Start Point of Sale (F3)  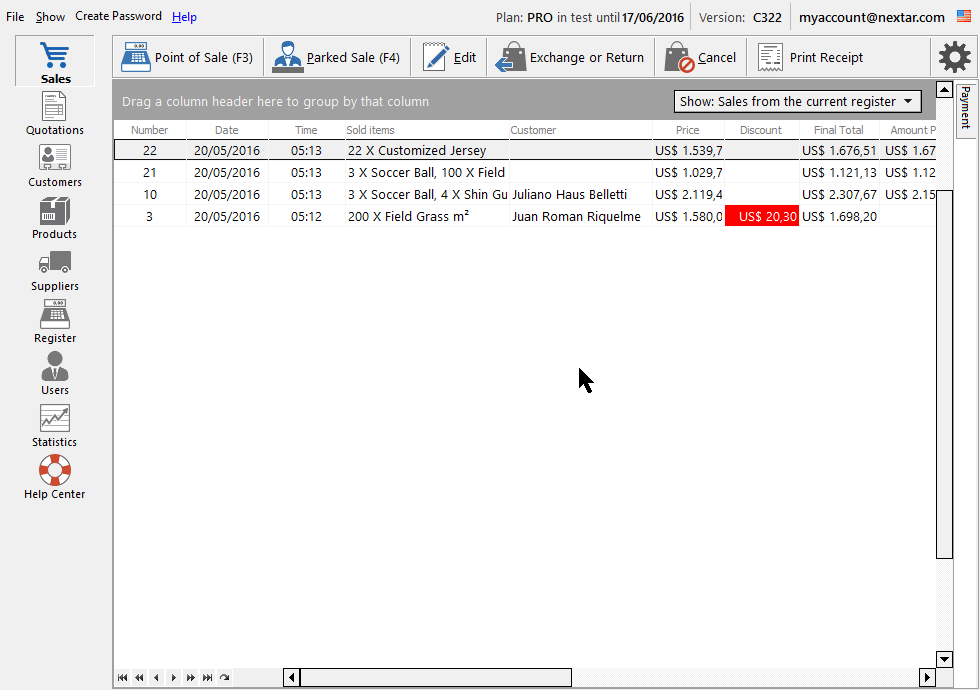pyautogui.click(x=188, y=58)
